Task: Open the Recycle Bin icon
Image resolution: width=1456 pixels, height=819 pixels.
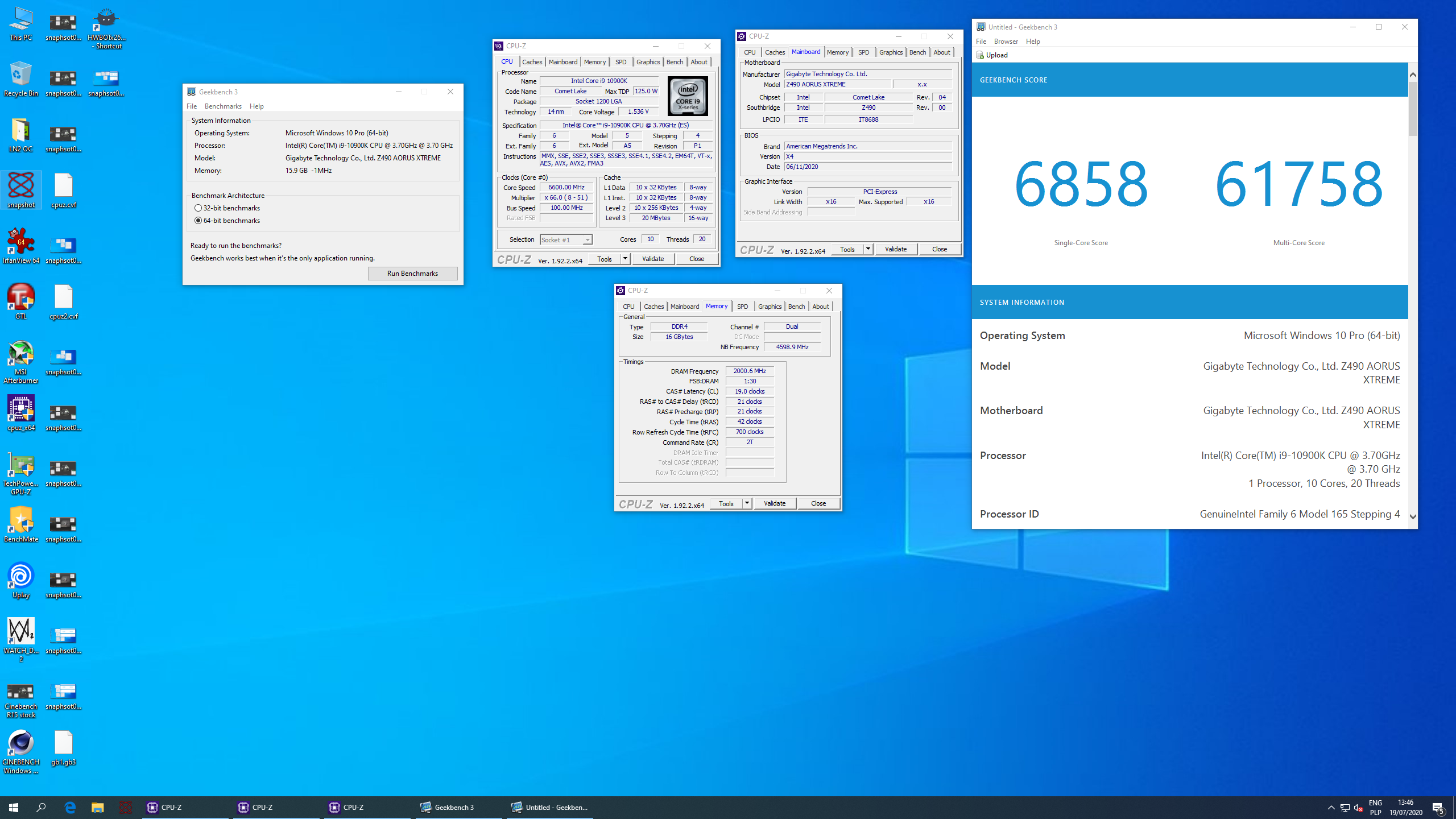Action: [x=21, y=80]
